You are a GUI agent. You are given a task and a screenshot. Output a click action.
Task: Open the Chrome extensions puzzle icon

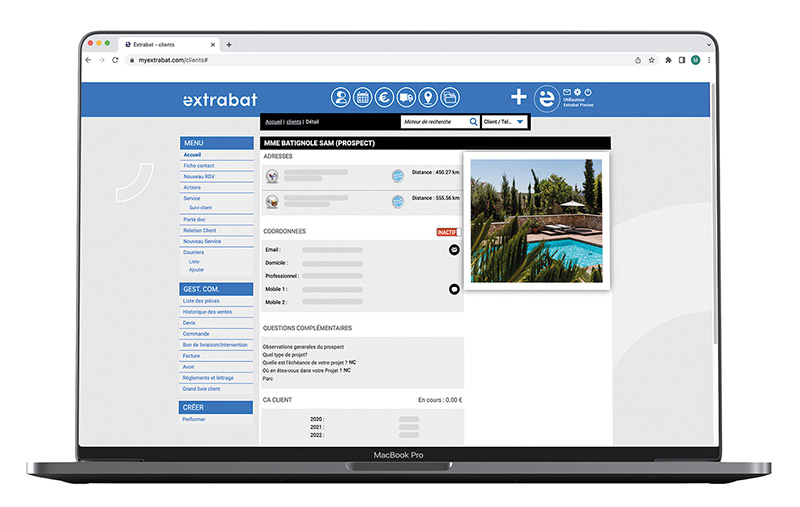(668, 60)
